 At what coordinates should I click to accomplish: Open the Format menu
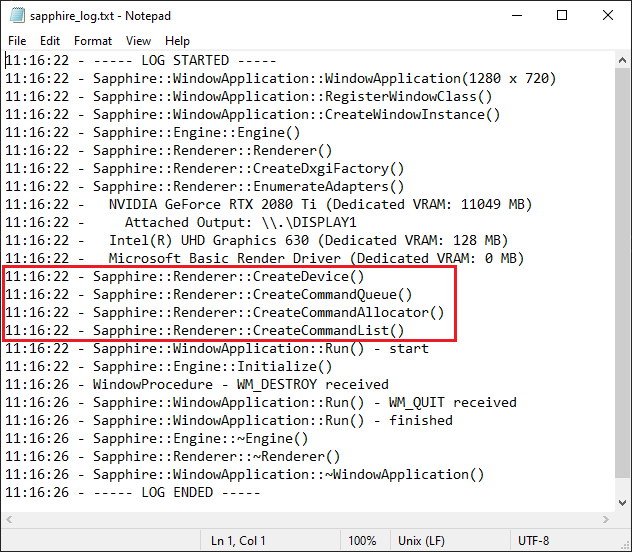[93, 41]
